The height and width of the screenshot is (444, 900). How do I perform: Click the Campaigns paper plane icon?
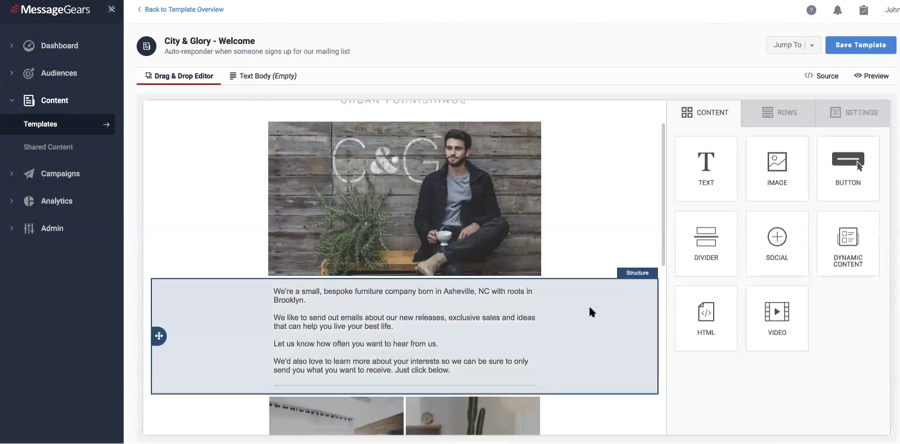click(x=29, y=174)
